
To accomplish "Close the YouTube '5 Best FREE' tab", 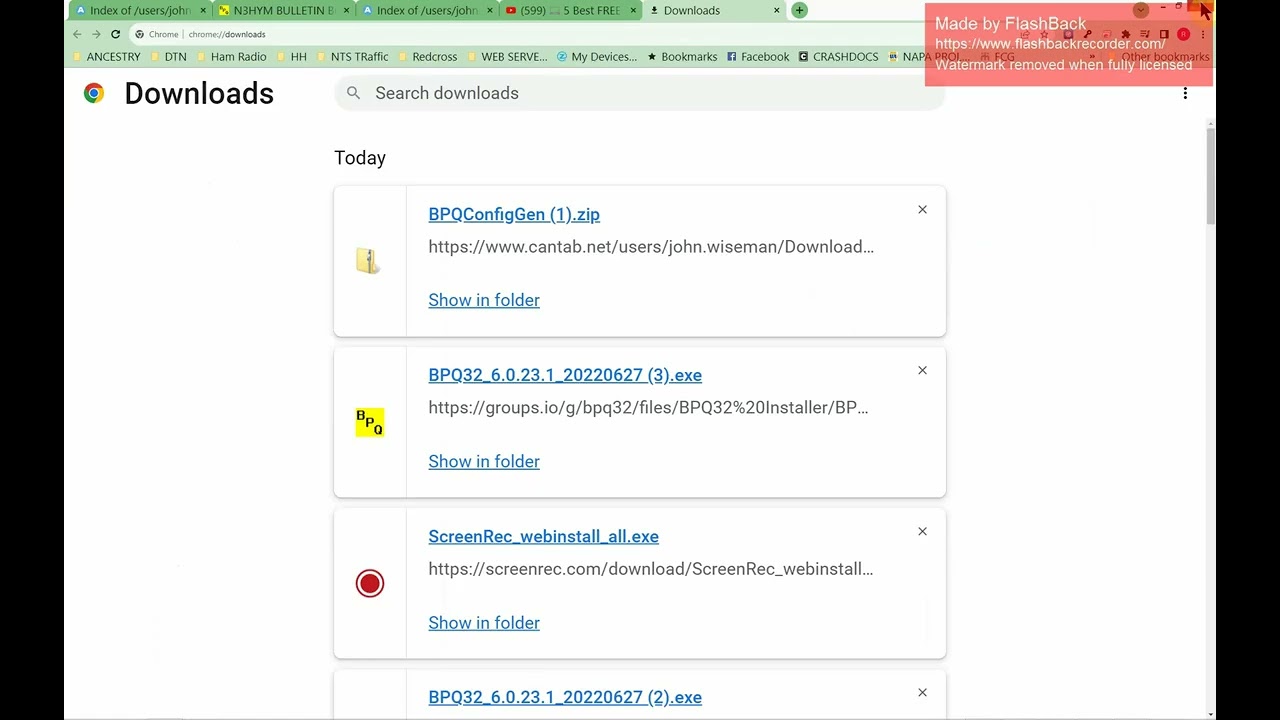I will [634, 11].
